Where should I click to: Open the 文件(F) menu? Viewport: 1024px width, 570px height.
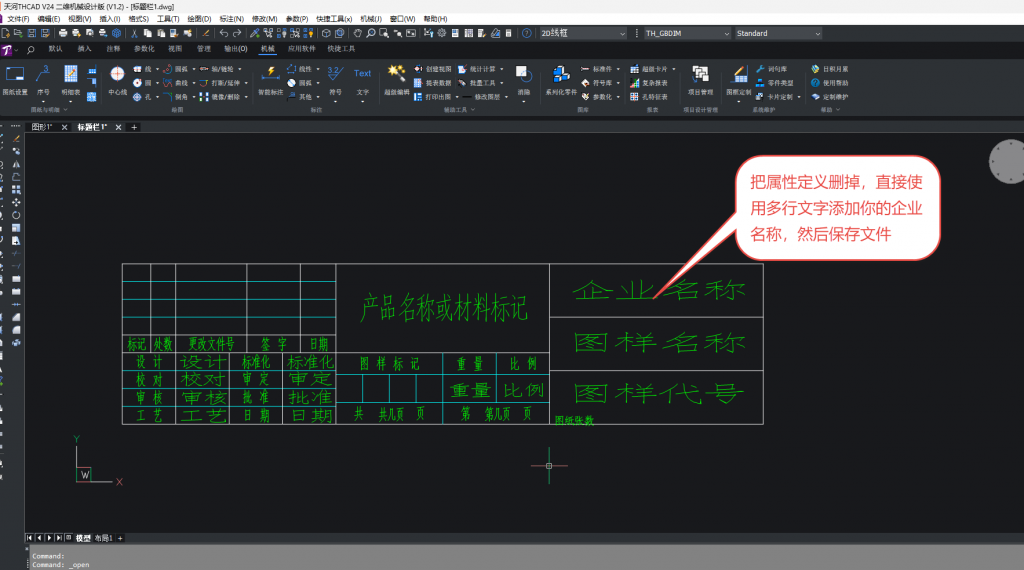(x=18, y=19)
